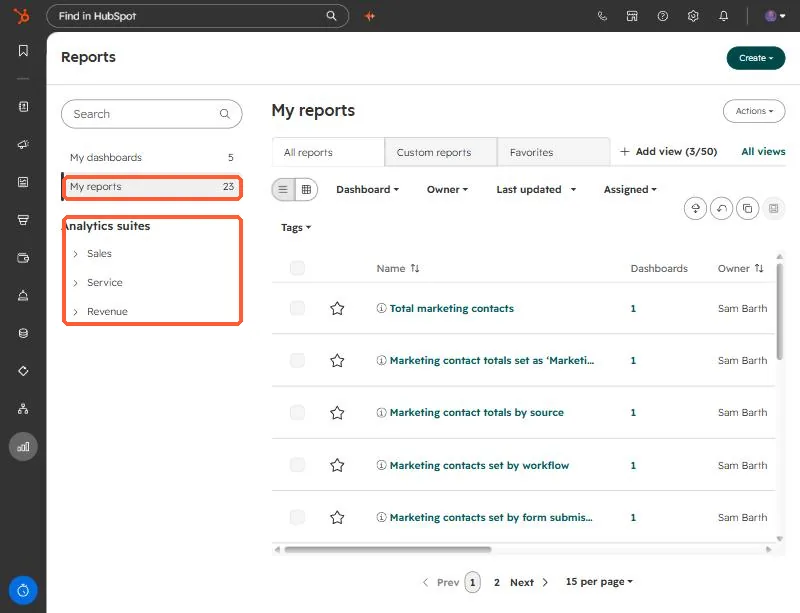
Task: Click the clone view copy icon
Action: (747, 208)
